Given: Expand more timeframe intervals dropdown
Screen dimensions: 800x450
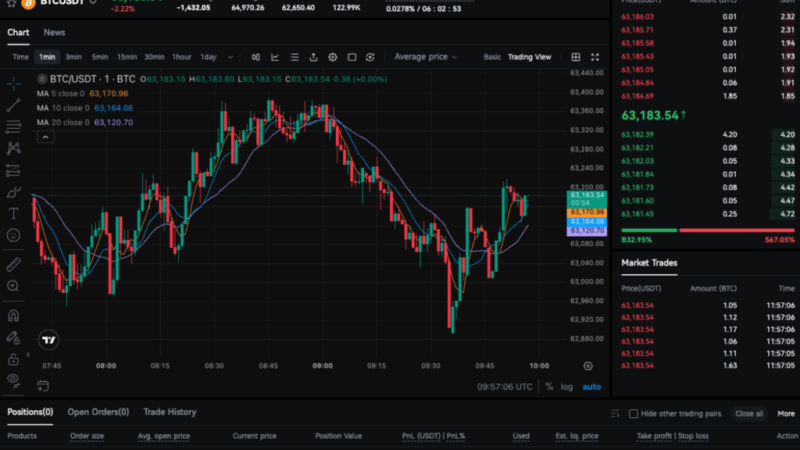Looking at the screenshot, I should pos(230,57).
